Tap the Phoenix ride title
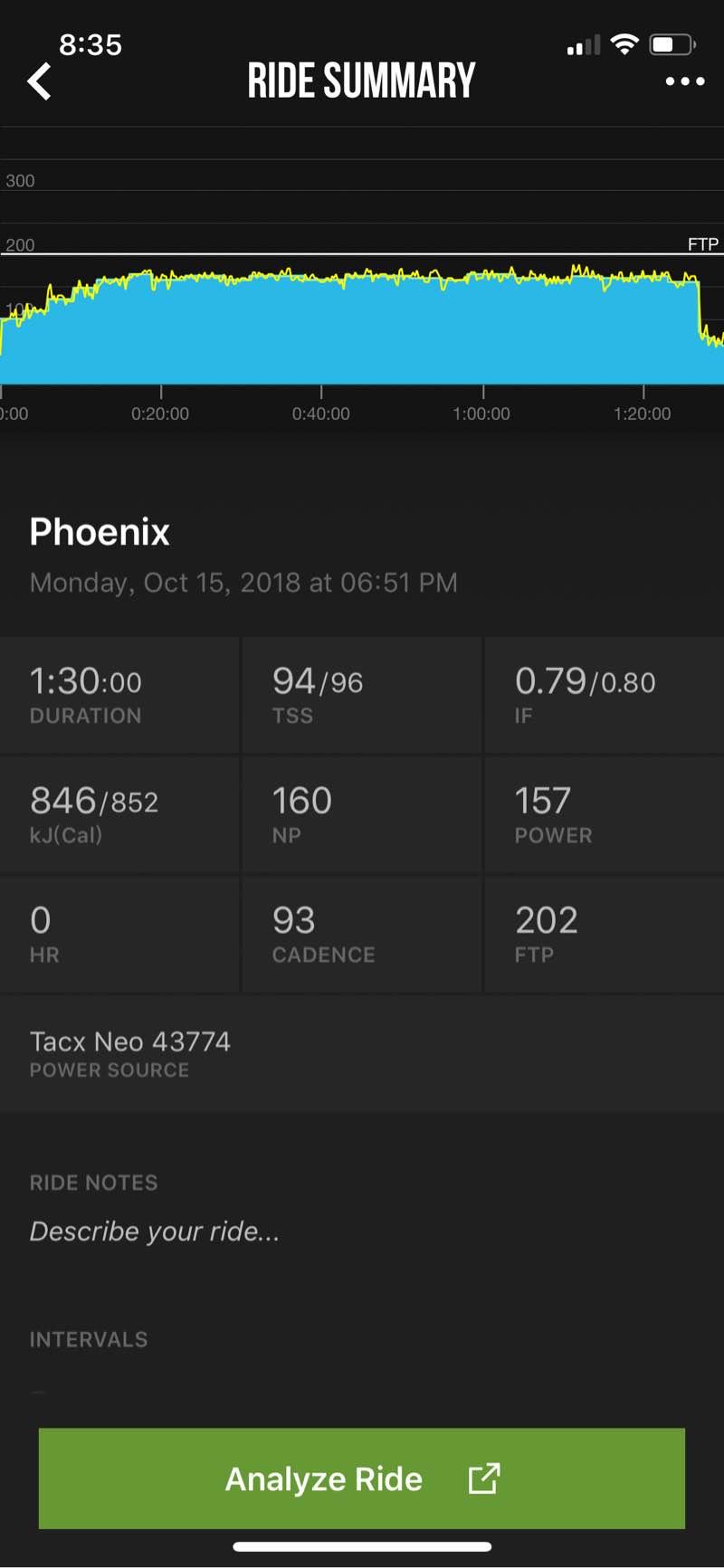724x1568 pixels. 100,532
